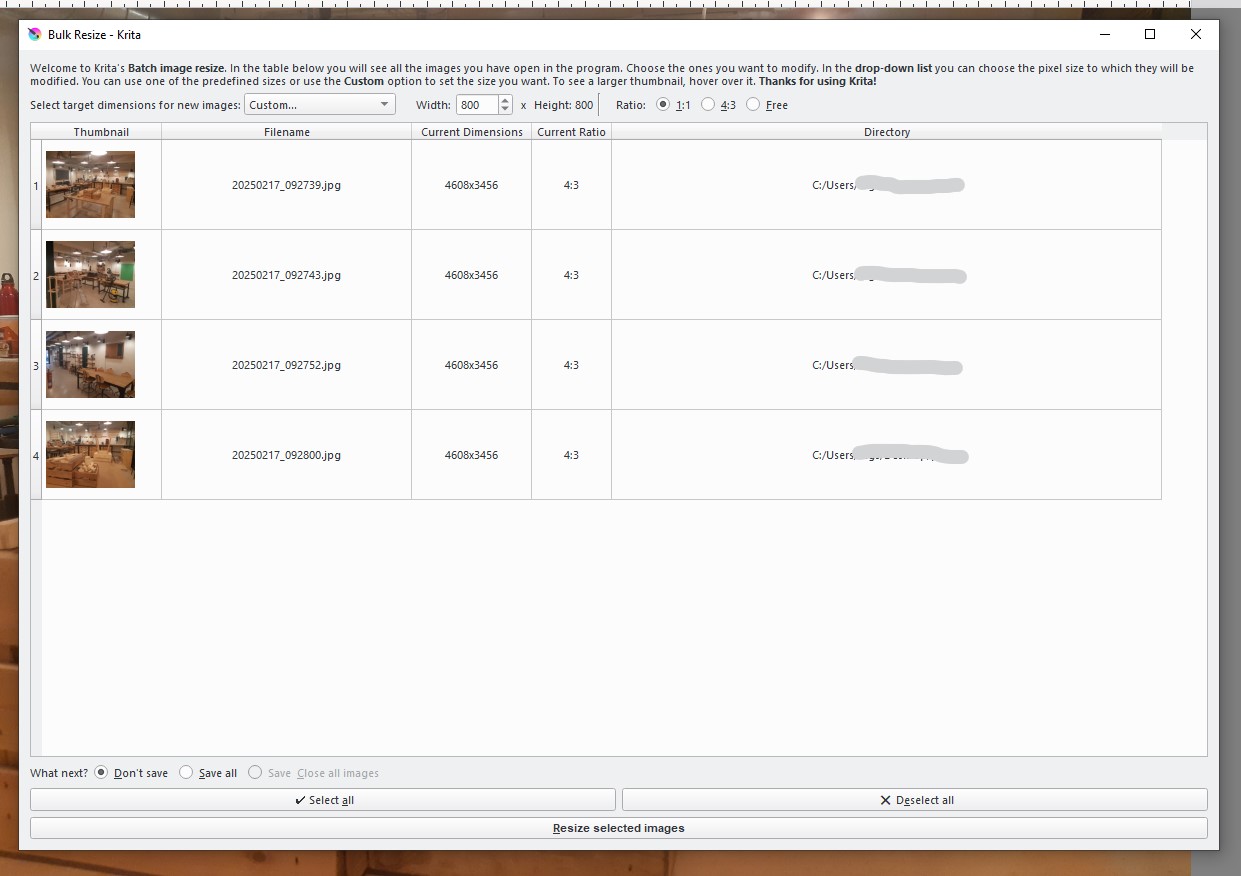Screen dimensions: 1241x876
Task: Click the Deselect all button
Action: (x=915, y=800)
